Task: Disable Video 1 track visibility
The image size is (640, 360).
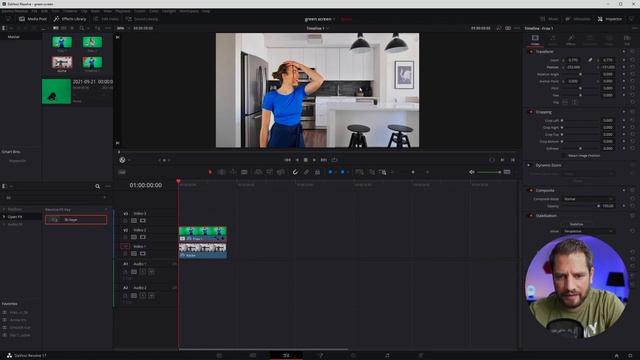Action: point(143,253)
